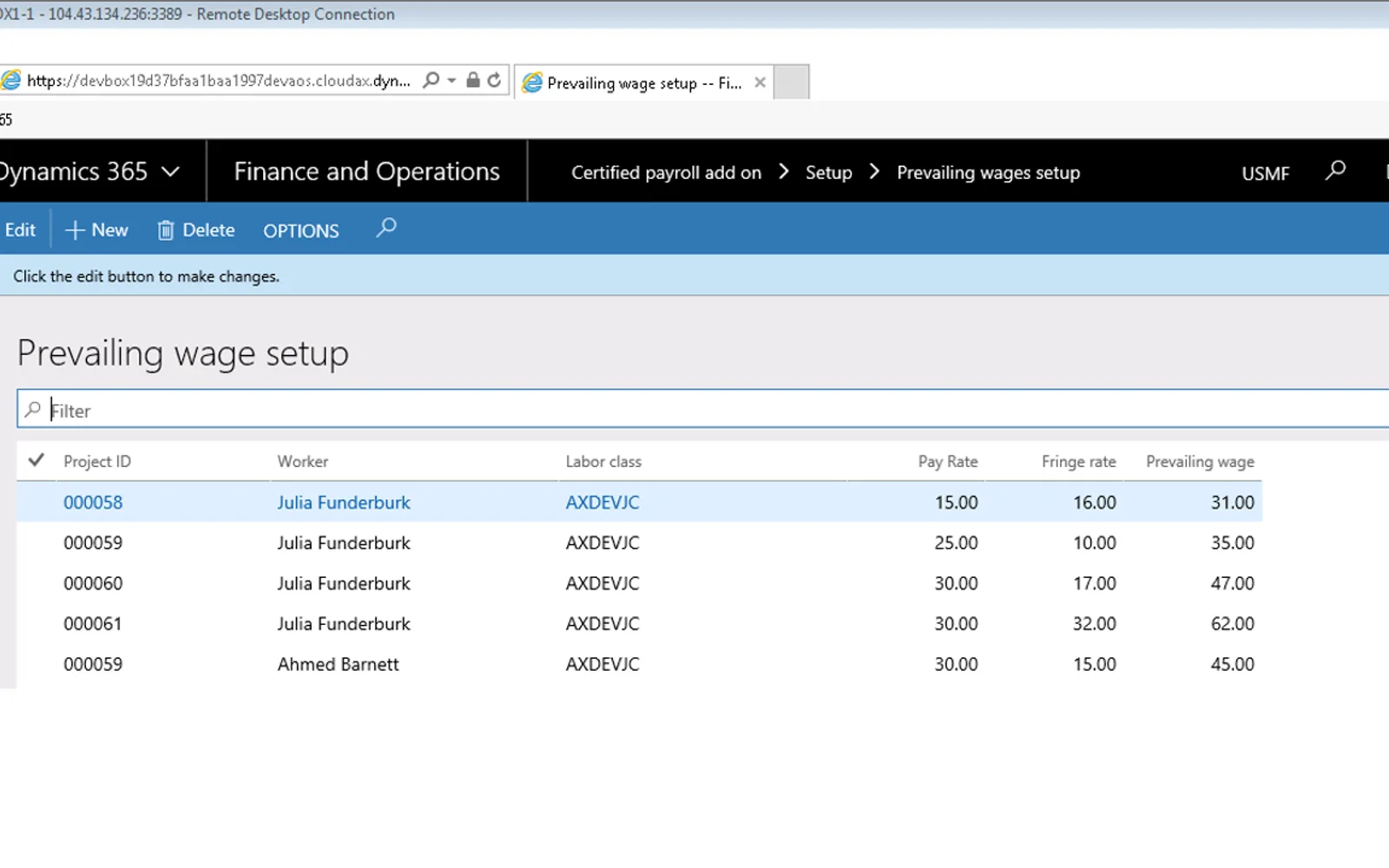Click the 35.00 prevailing wage cell
Image resolution: width=1389 pixels, height=868 pixels.
pyautogui.click(x=1233, y=543)
